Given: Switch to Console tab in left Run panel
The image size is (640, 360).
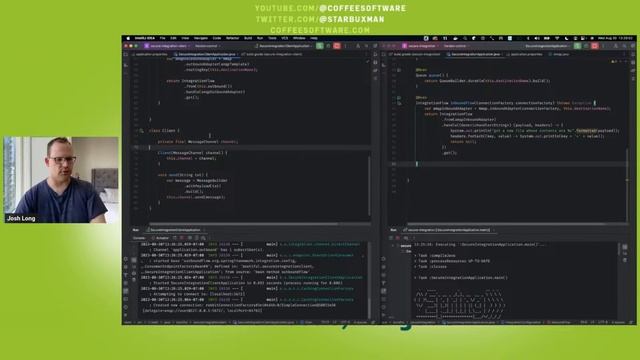Looking at the screenshot, I should click(139, 238).
